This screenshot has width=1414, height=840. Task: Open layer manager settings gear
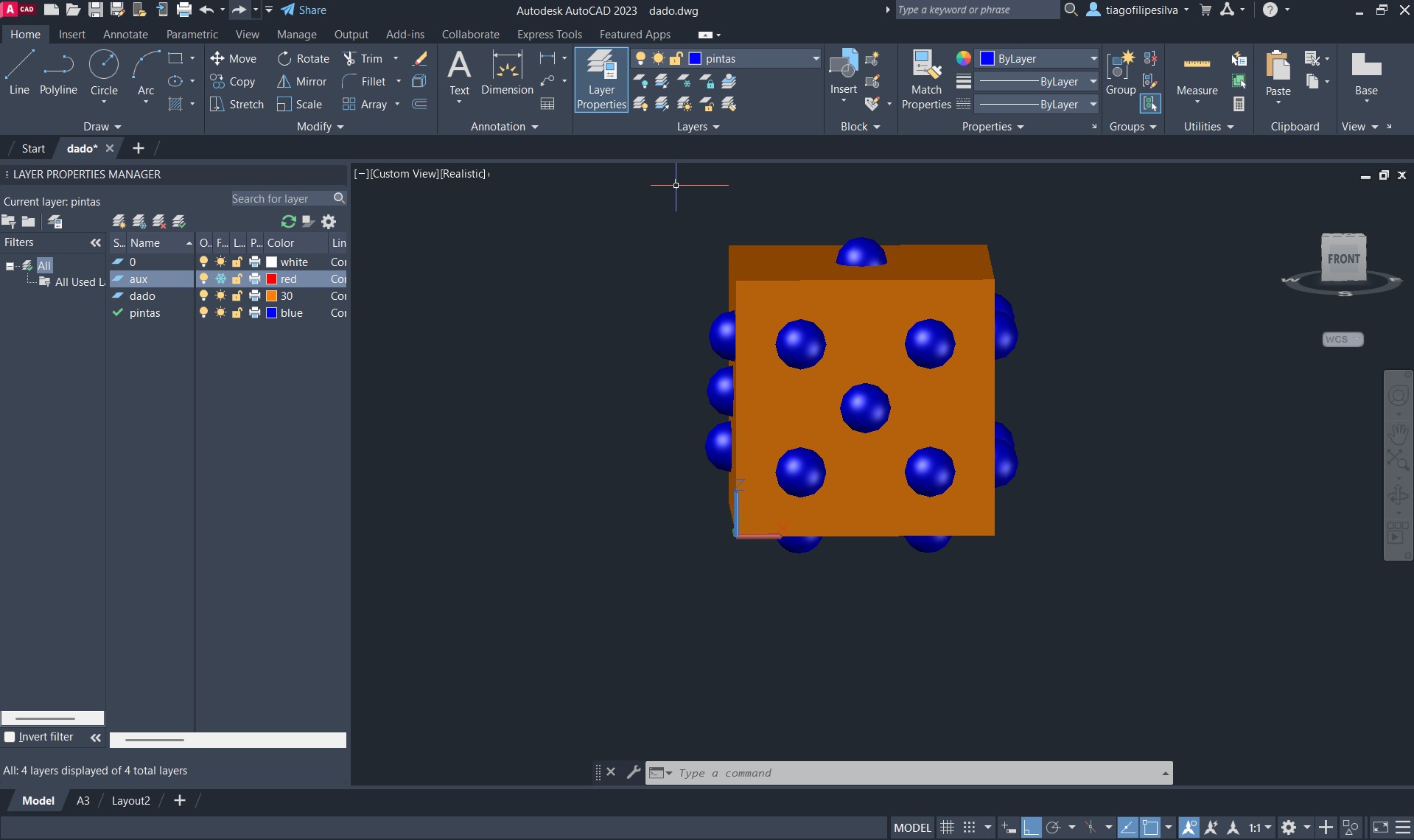coord(329,222)
